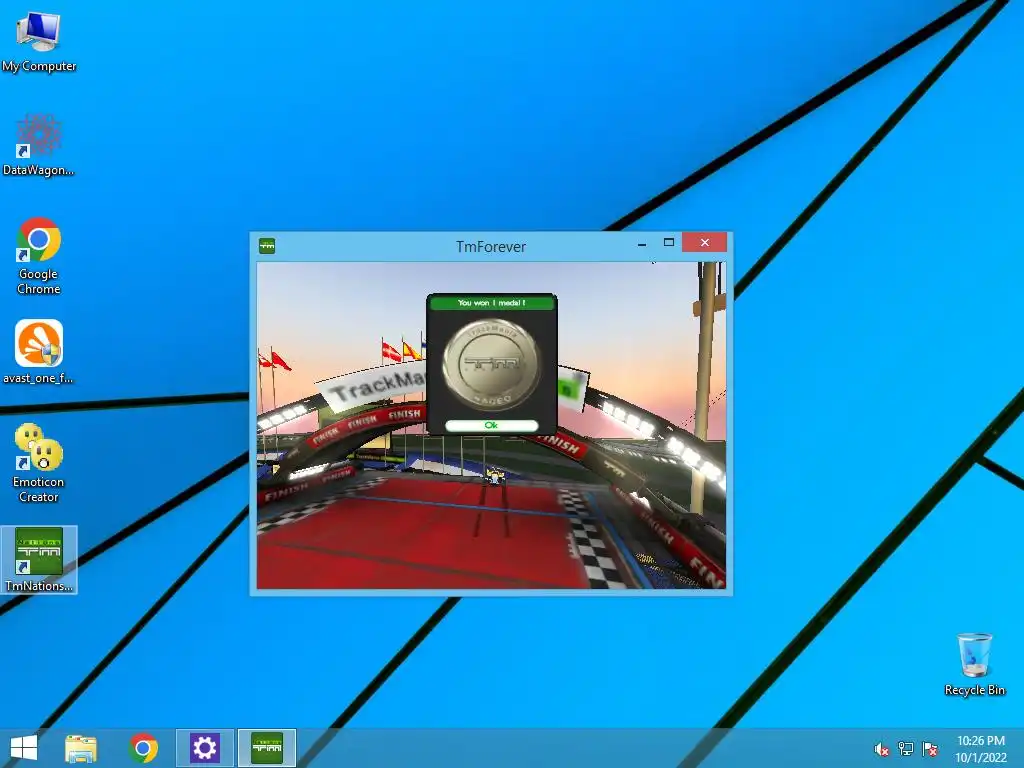Open the Action Center flag icon
This screenshot has height=768, width=1024.
(x=930, y=748)
